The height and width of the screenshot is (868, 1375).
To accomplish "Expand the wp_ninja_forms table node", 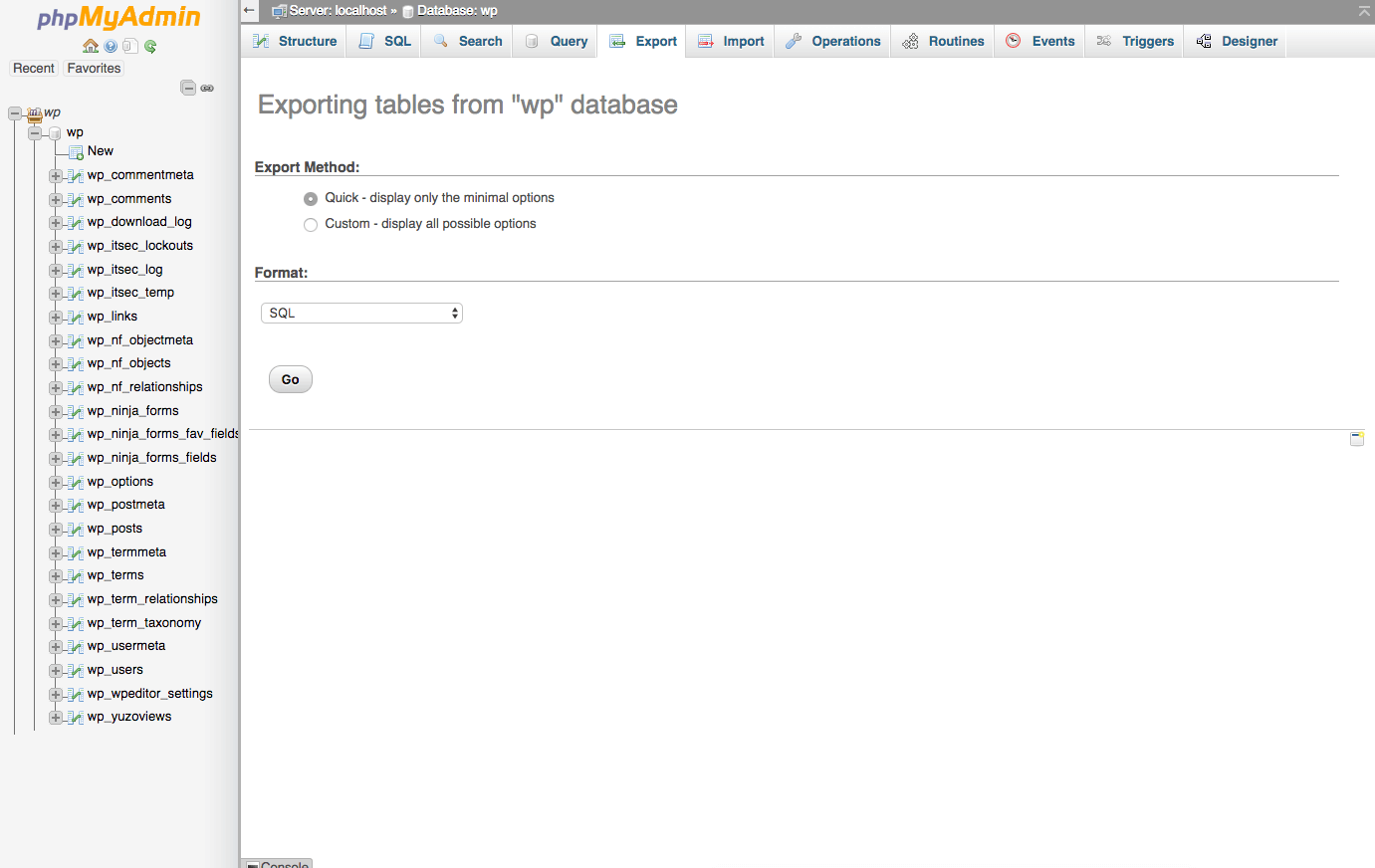I will coord(56,412).
